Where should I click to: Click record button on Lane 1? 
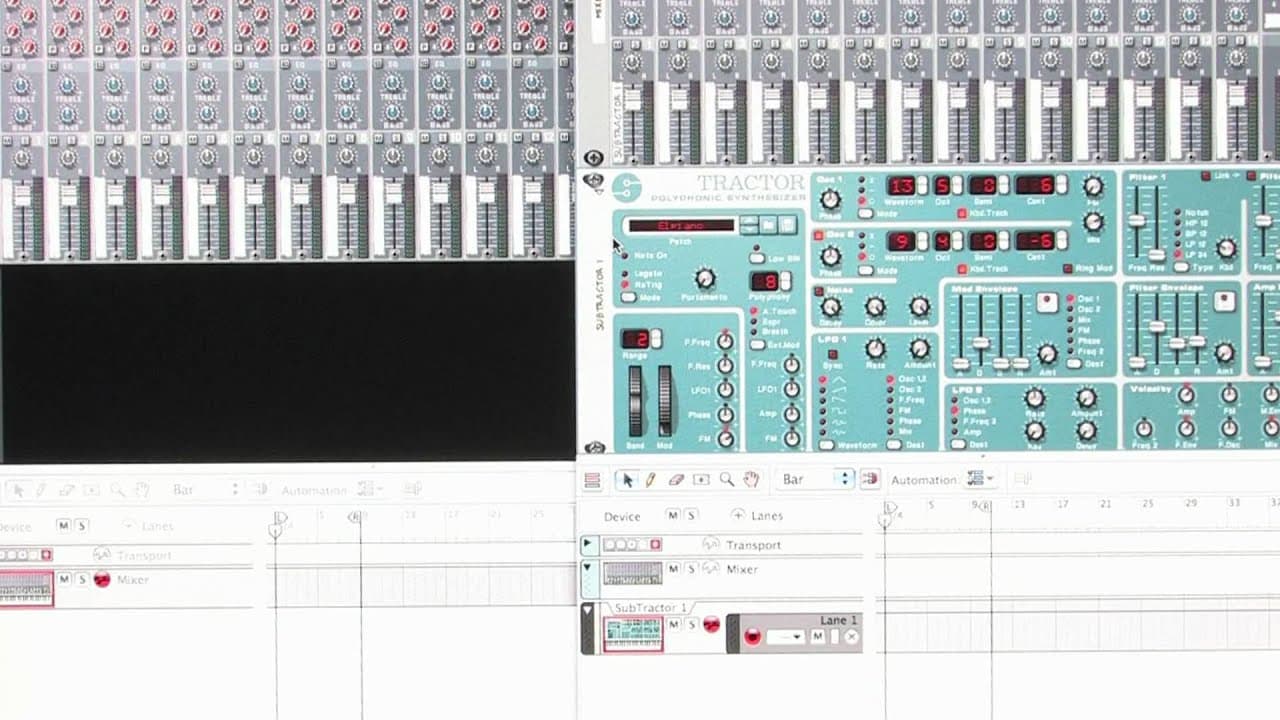point(752,636)
